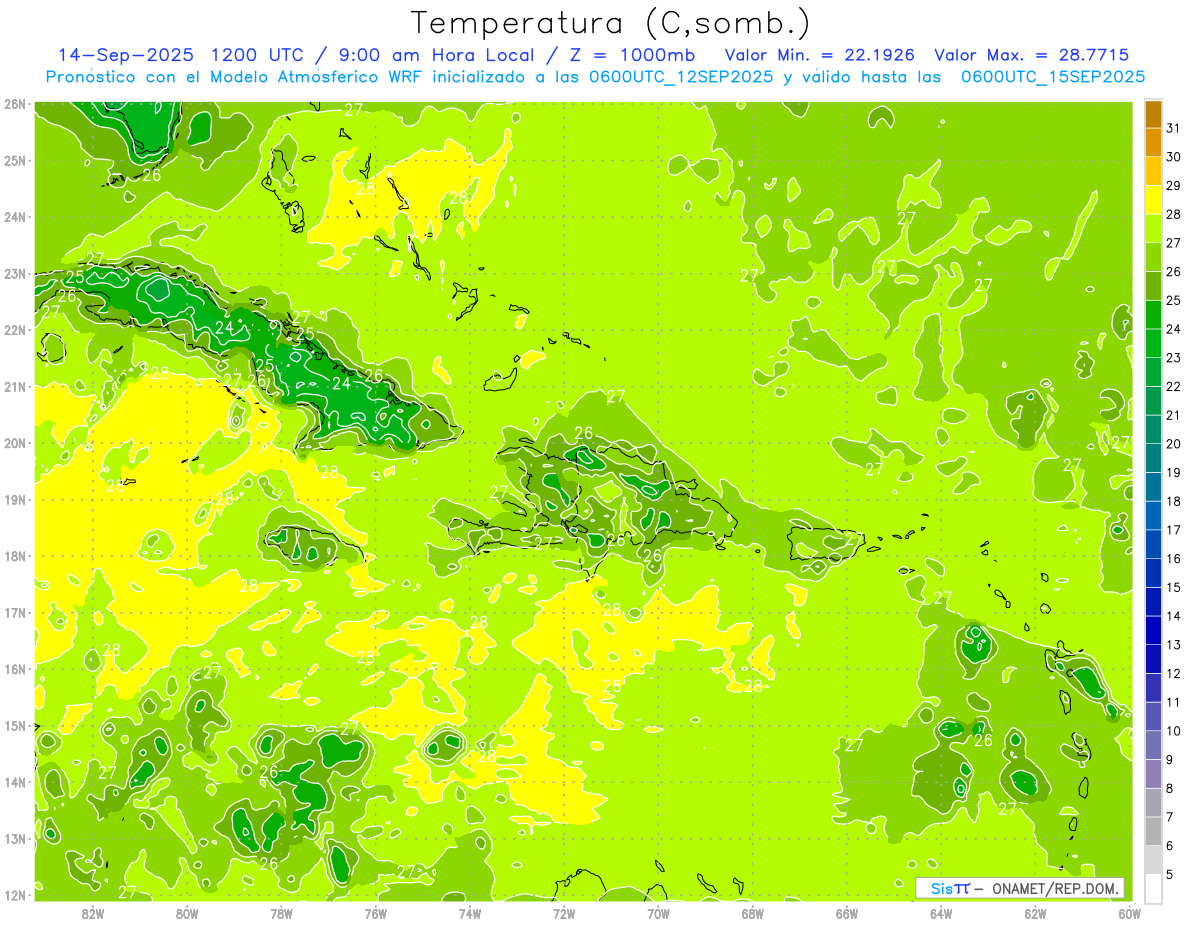The height and width of the screenshot is (927, 1200).
Task: Click the '25N' latitude axis label
Action: 14,160
